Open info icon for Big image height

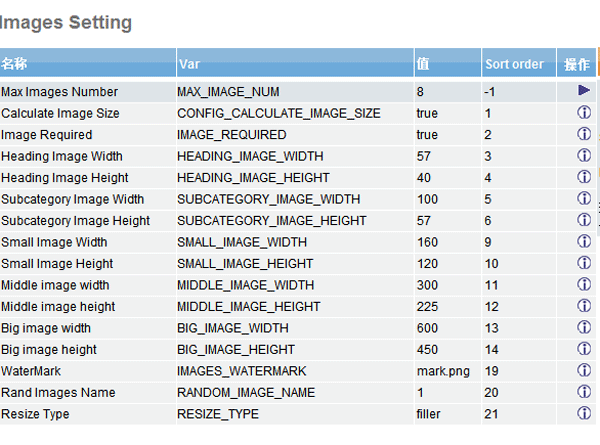tap(584, 349)
